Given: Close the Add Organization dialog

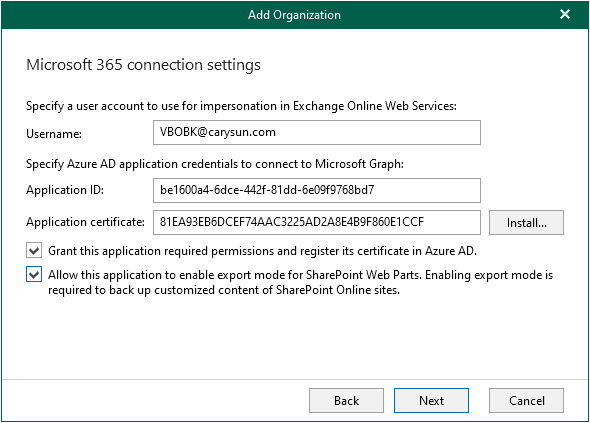Looking at the screenshot, I should [564, 14].
